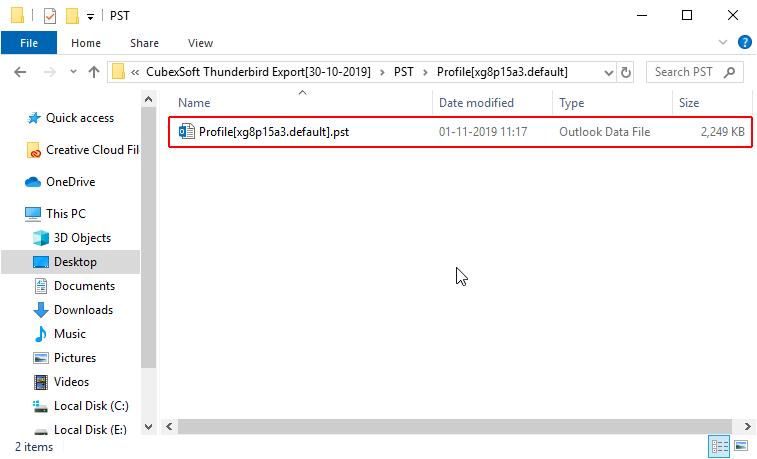
Task: Expand the ribbon using the chevron
Action: (x=723, y=42)
